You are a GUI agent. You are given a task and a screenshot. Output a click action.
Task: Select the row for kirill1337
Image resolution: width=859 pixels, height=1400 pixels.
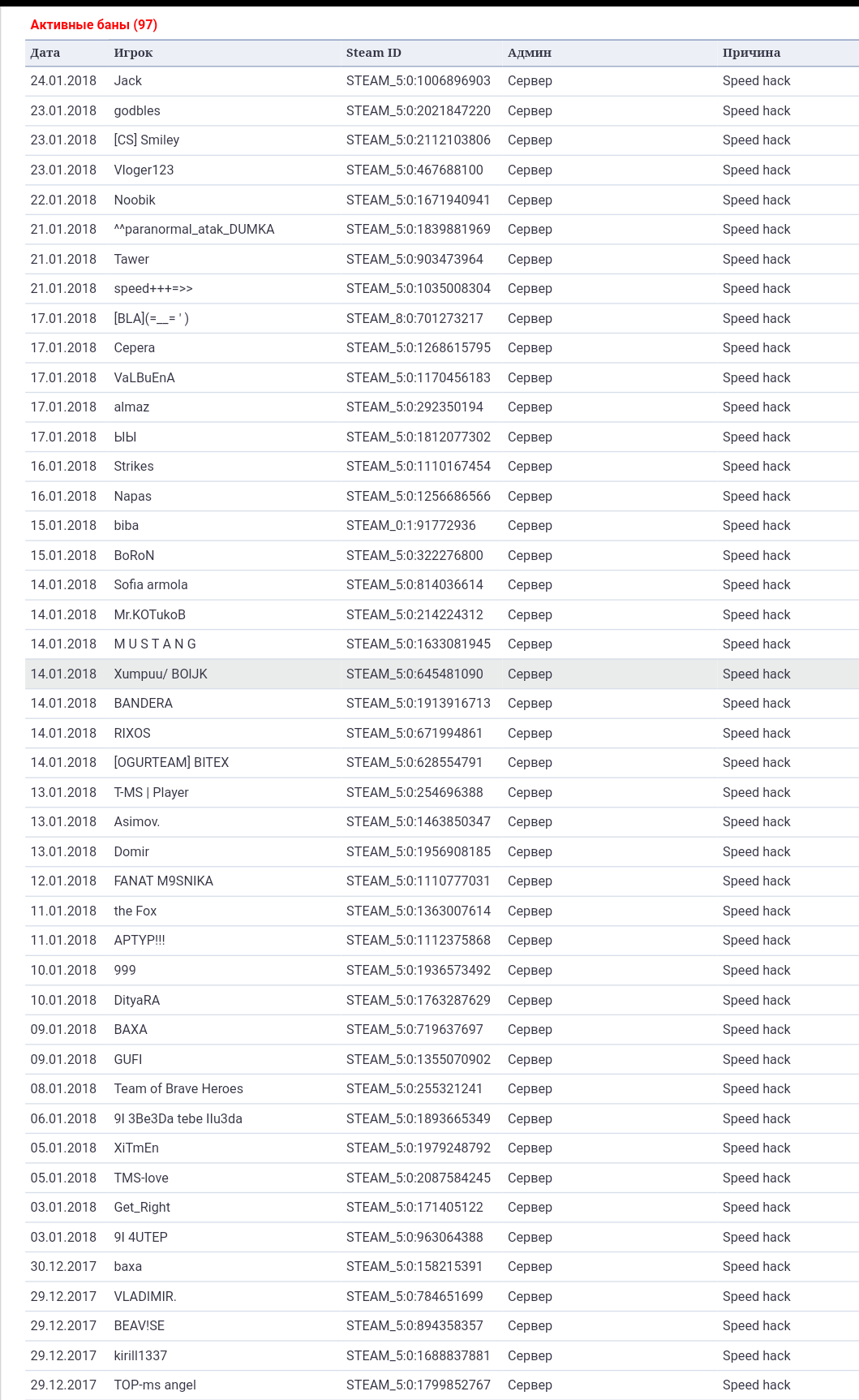[442, 1355]
